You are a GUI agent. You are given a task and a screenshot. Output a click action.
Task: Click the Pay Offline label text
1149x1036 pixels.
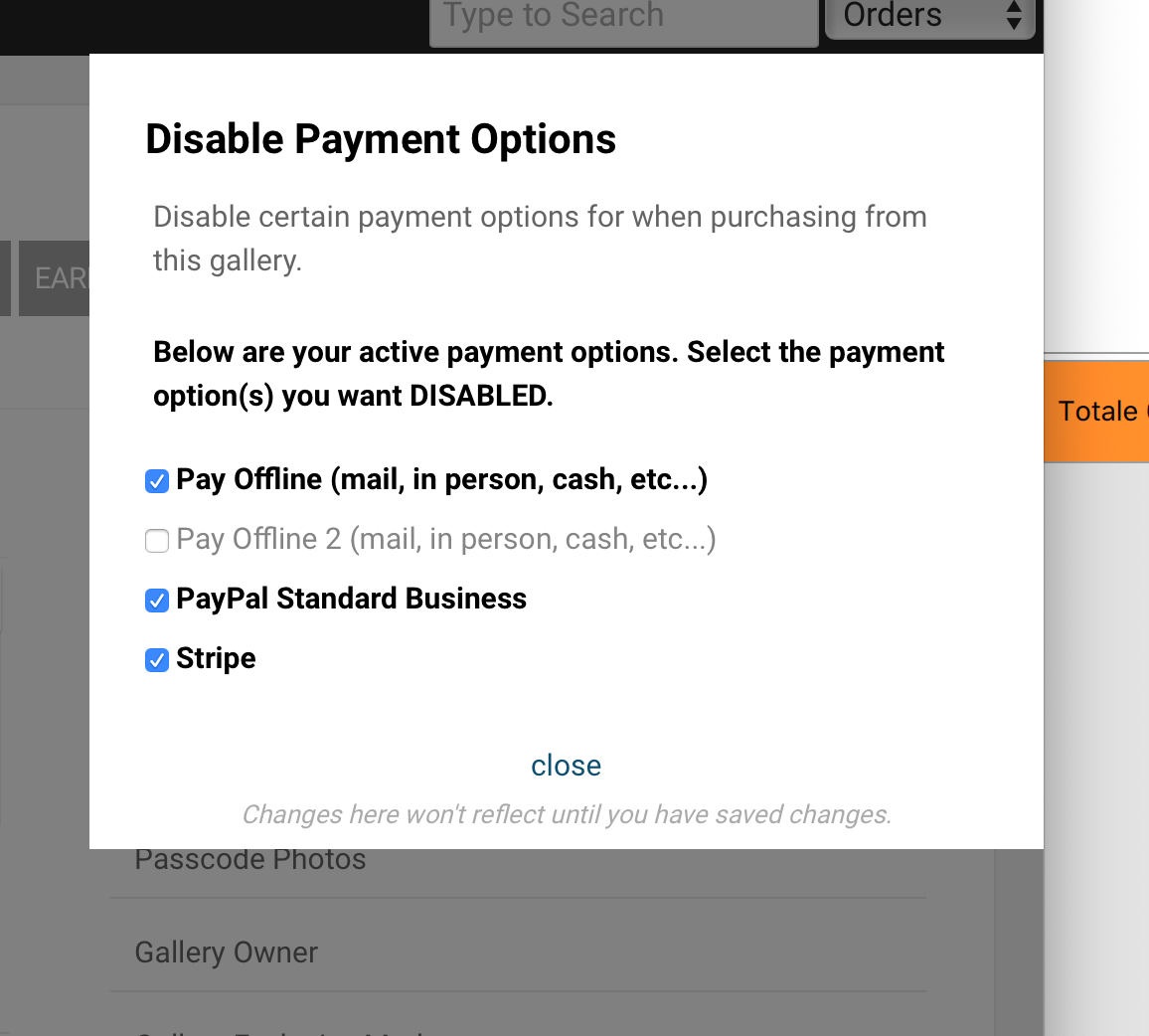442,479
